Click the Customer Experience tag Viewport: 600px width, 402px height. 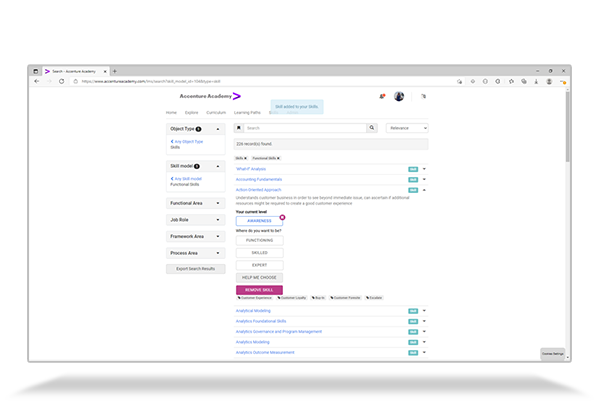click(x=255, y=298)
